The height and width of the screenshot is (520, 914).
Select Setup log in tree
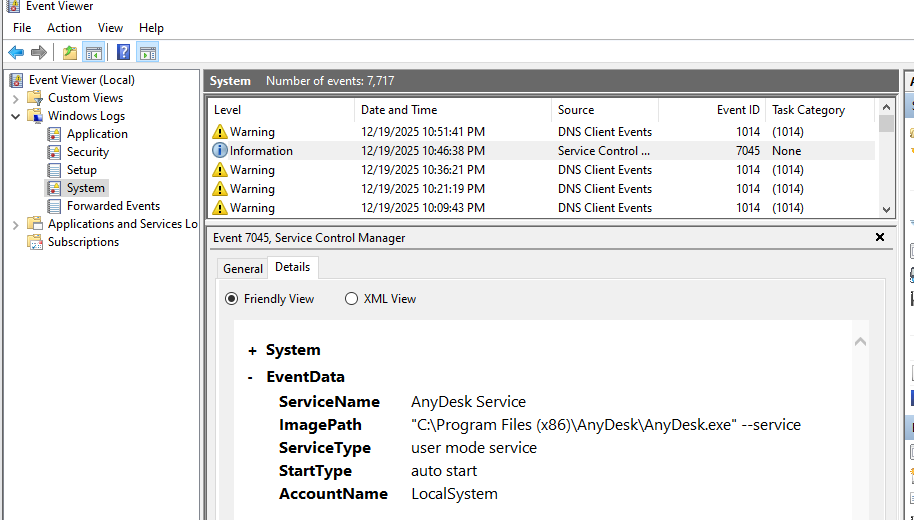82,170
